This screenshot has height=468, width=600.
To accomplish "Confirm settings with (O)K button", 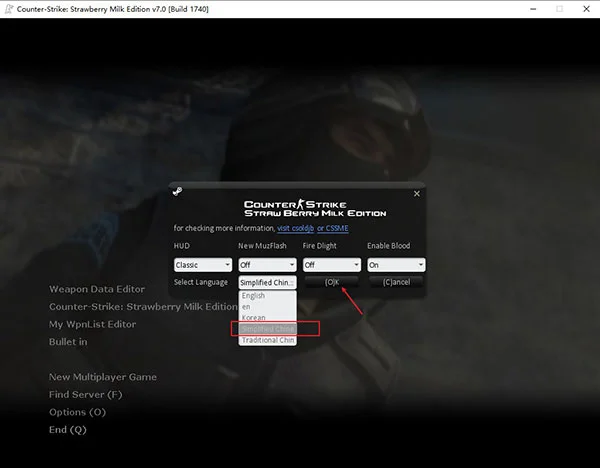I will tap(332, 282).
